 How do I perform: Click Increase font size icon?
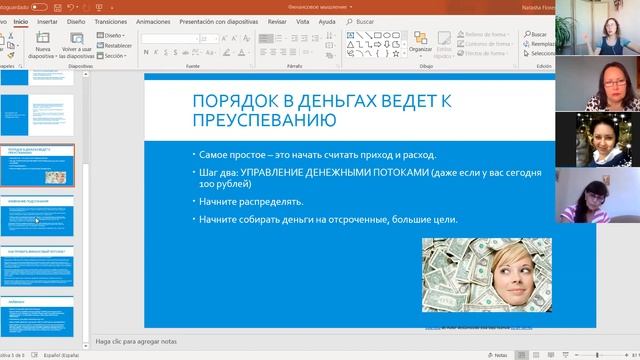pos(224,39)
